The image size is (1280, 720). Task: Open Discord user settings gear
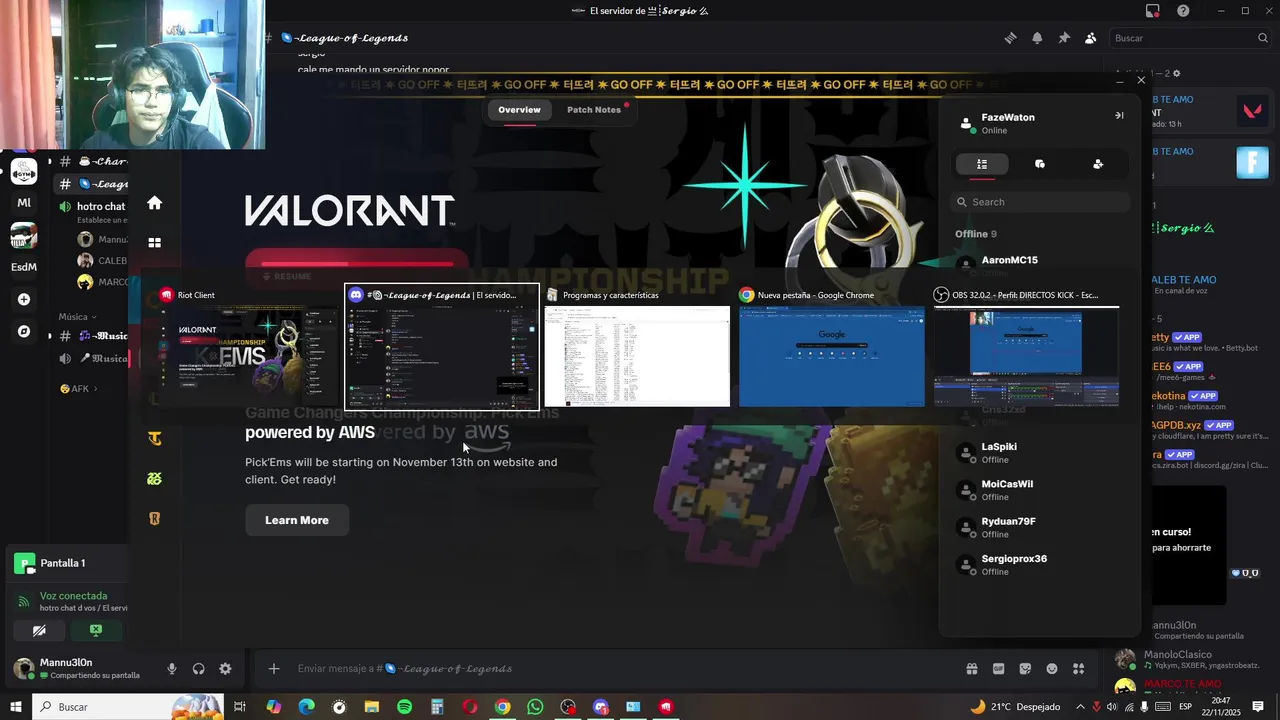(225, 669)
